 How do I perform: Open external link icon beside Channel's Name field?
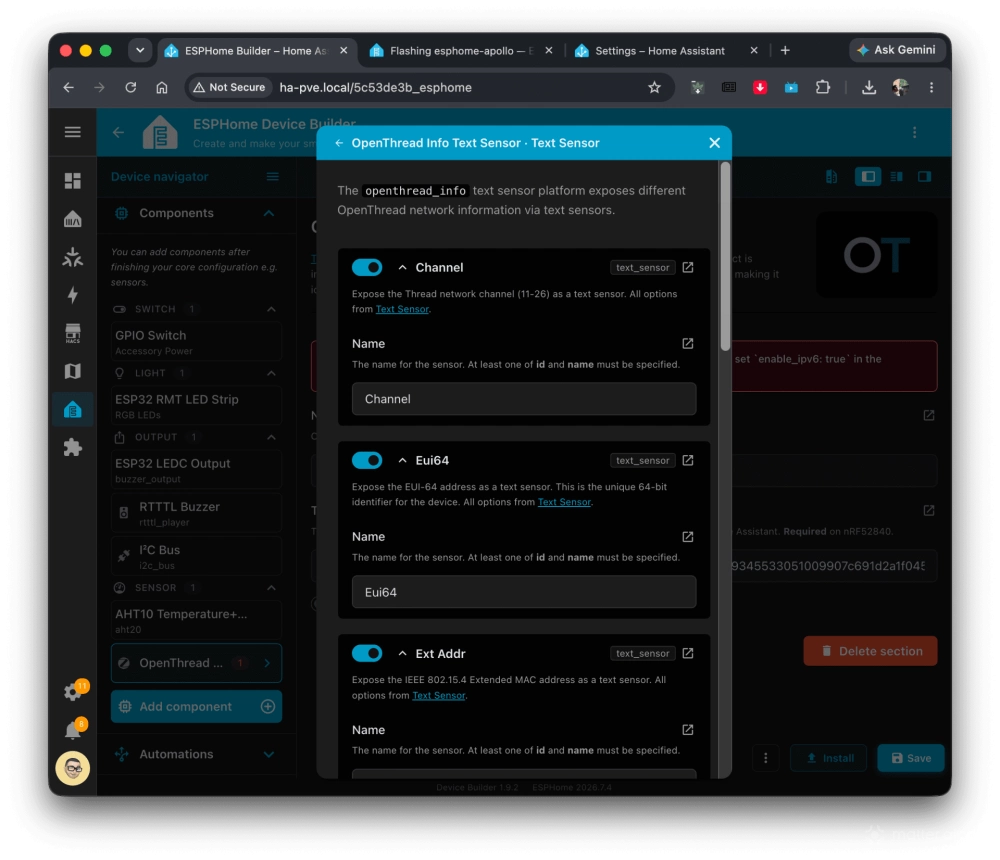pos(688,343)
